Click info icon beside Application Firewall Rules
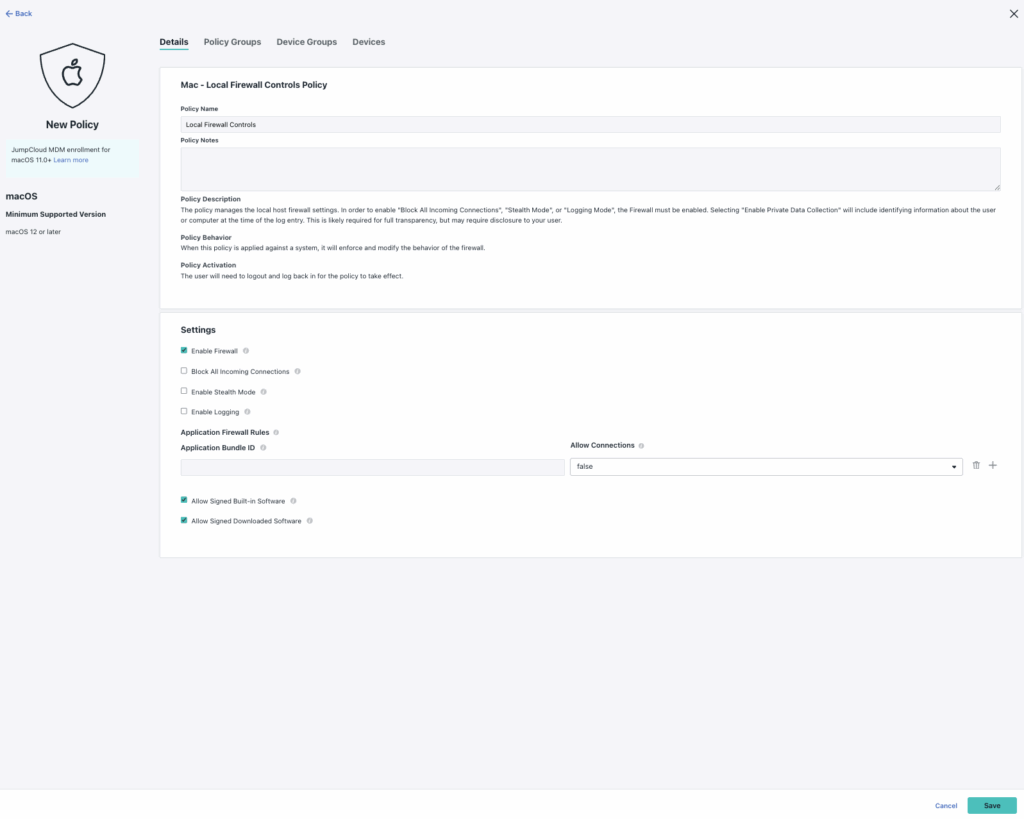 coord(276,432)
